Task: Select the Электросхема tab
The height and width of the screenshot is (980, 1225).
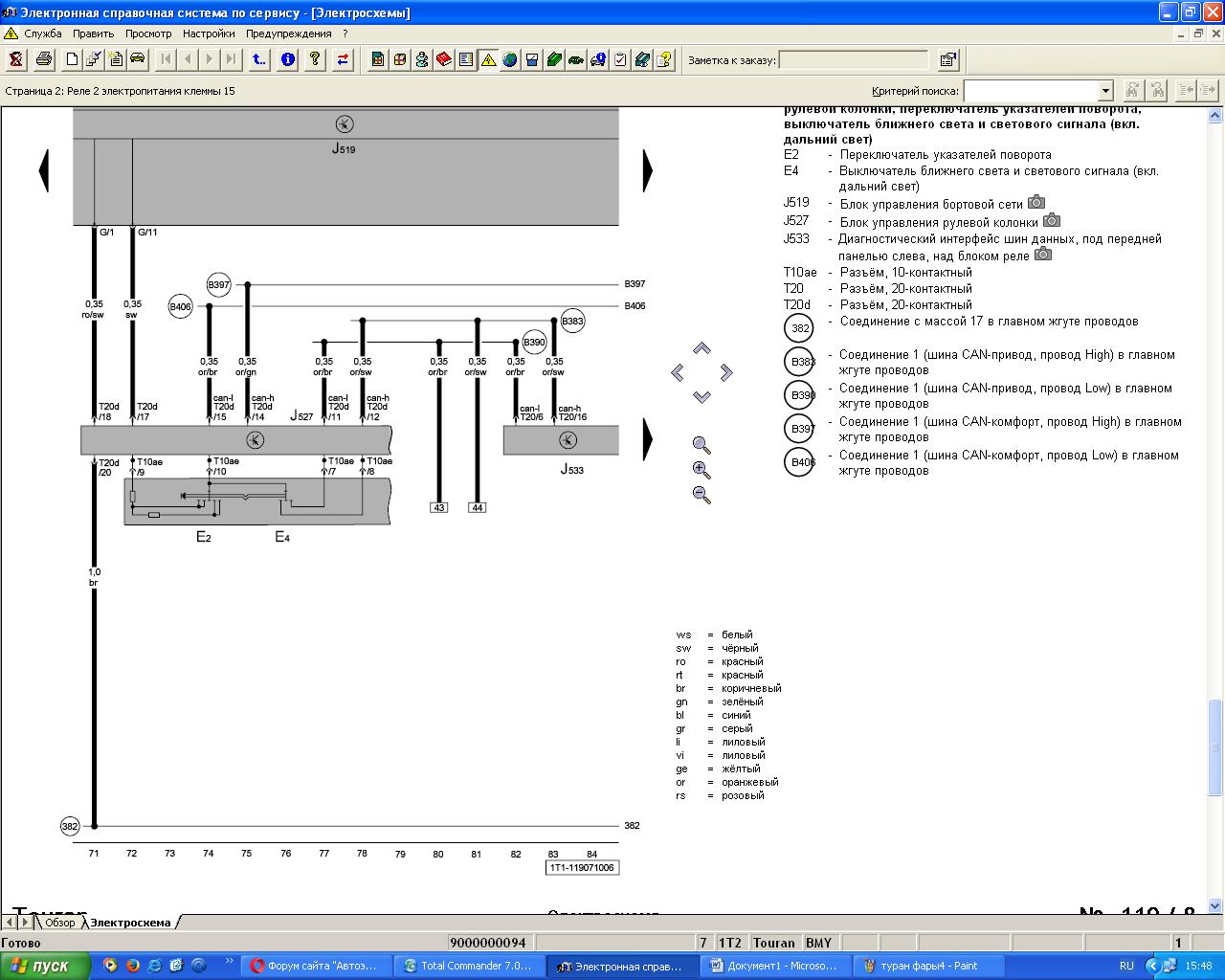Action: 130,923
